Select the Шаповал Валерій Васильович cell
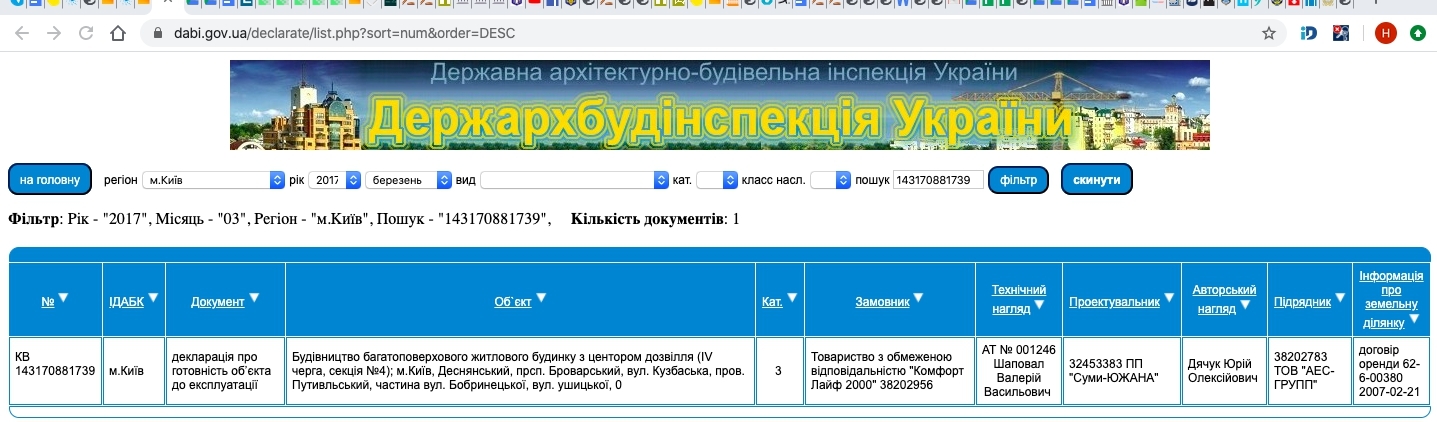 (x=1018, y=370)
